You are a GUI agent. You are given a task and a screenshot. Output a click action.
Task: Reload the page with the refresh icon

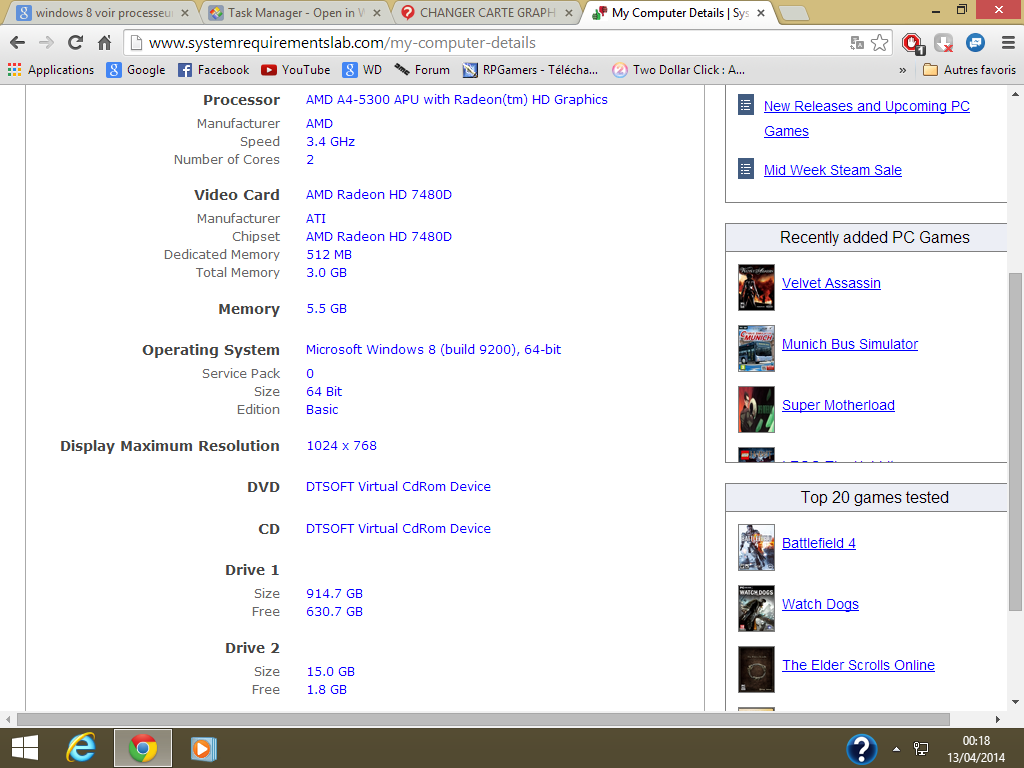pyautogui.click(x=75, y=43)
